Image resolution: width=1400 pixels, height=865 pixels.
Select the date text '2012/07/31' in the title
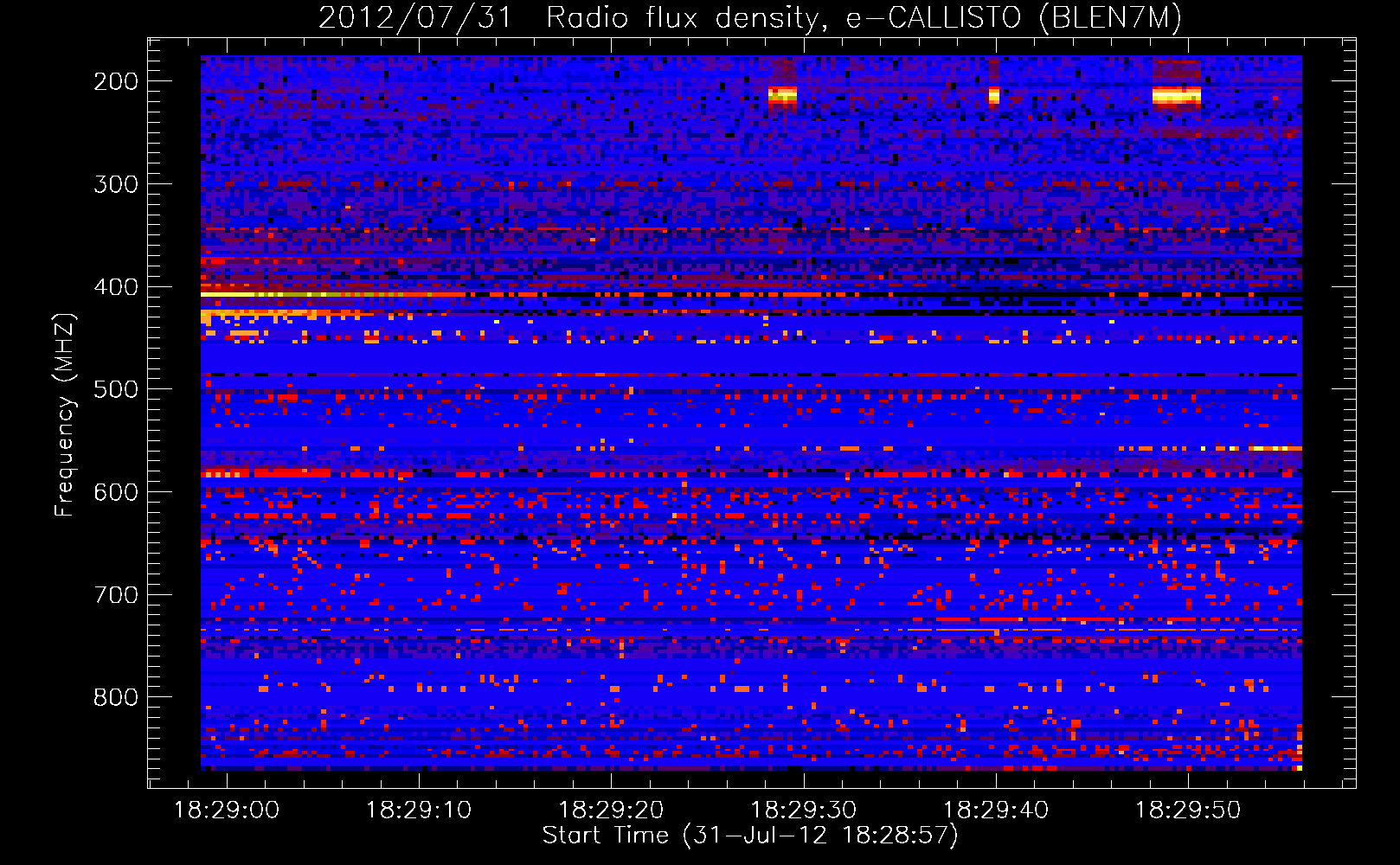(415, 18)
